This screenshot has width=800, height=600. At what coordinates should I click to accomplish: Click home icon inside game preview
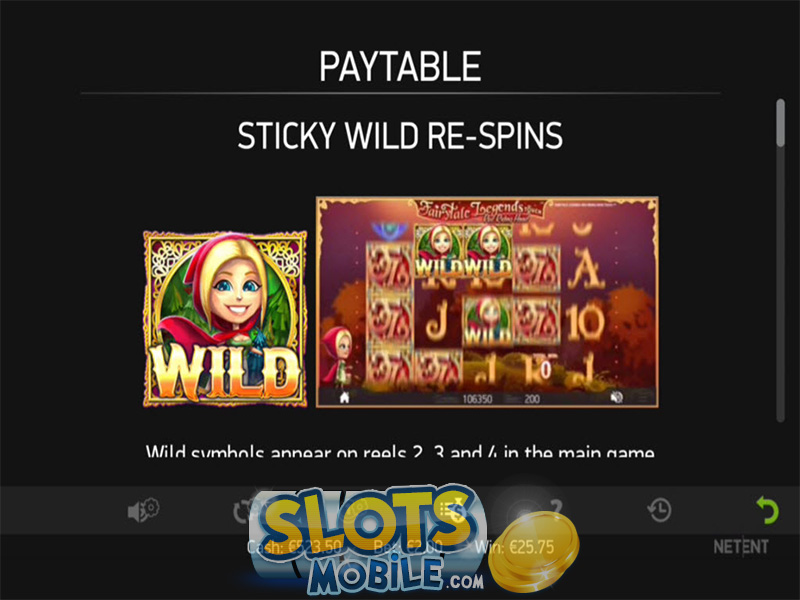coord(344,397)
